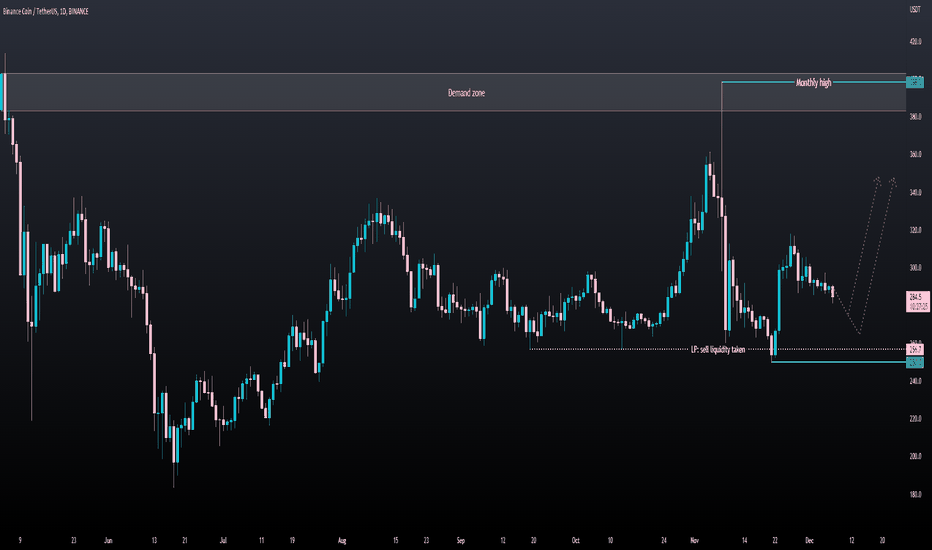This screenshot has width=932, height=550.
Task: Click the Dec date label on time axis
Action: coord(809,540)
